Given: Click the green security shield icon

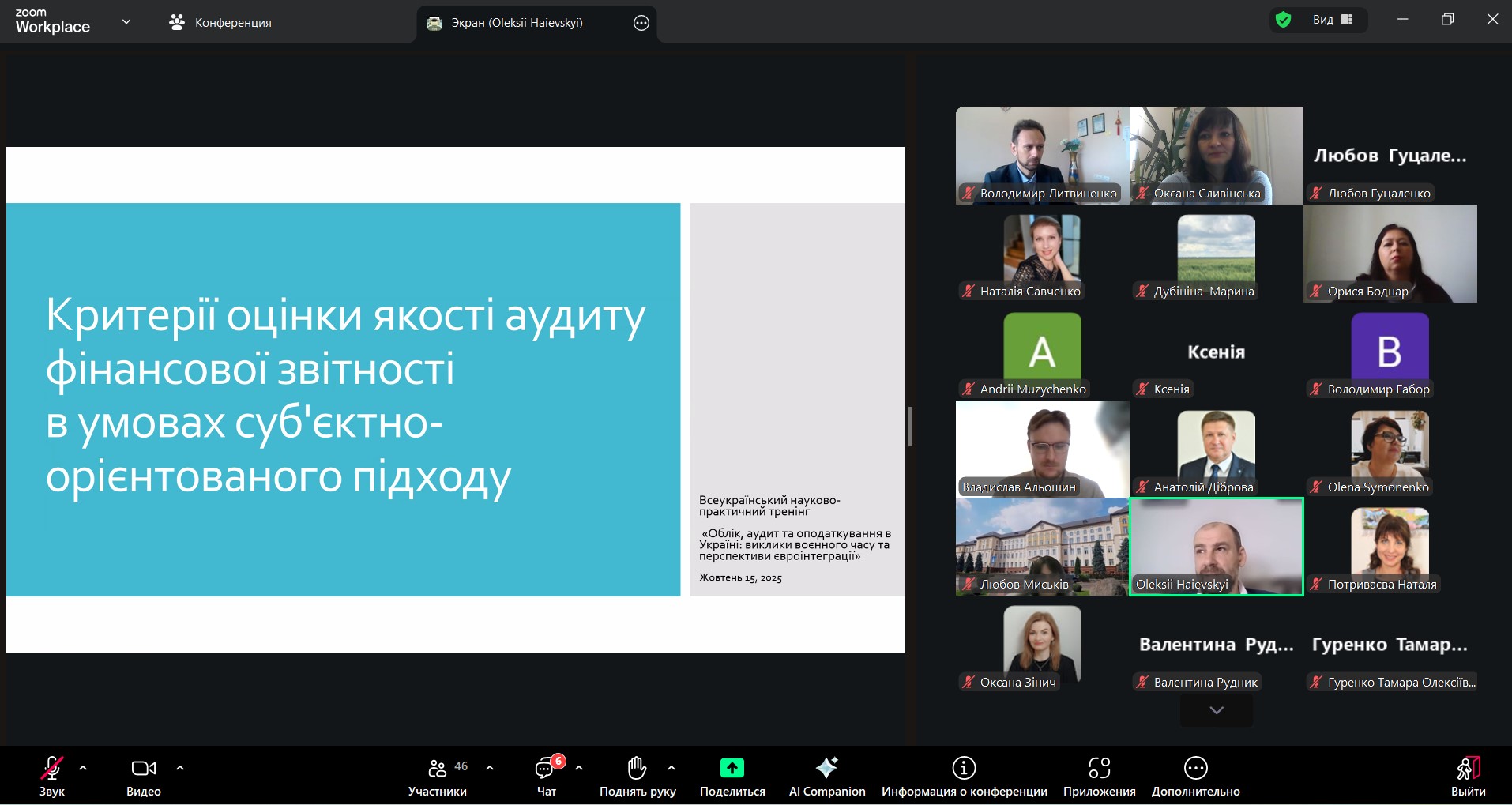Looking at the screenshot, I should point(1284,20).
